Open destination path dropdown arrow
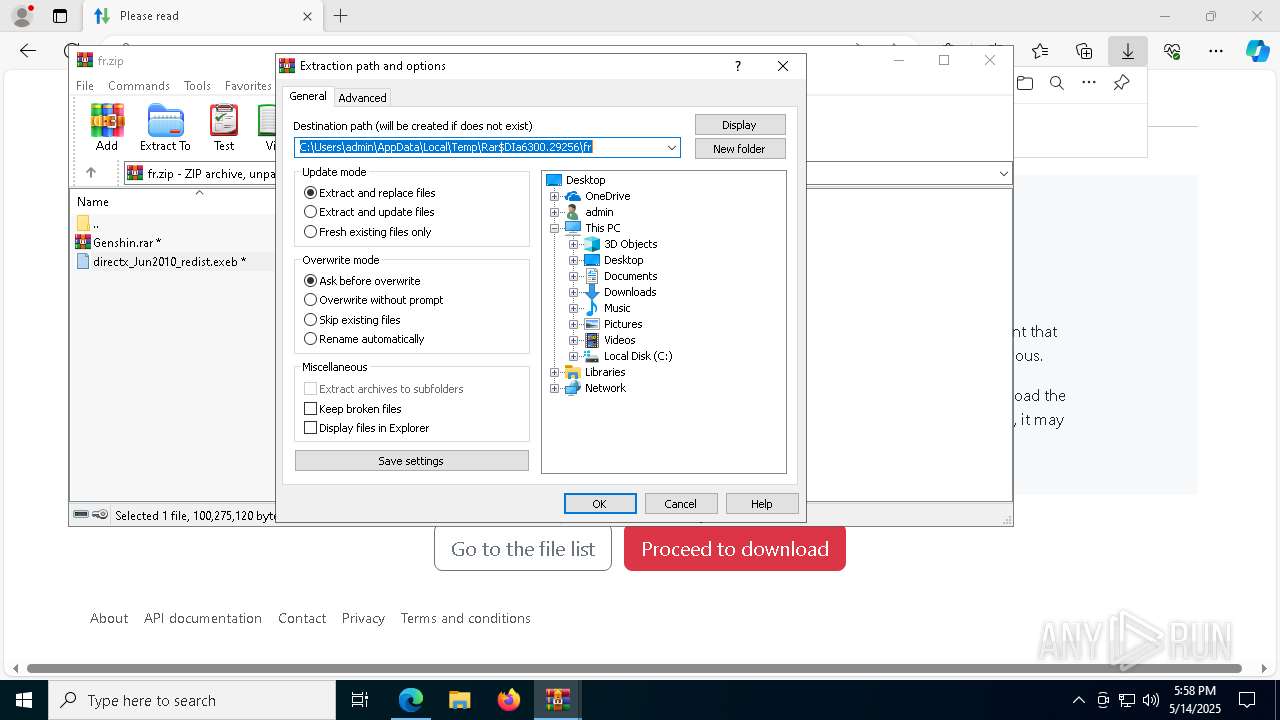 point(672,147)
